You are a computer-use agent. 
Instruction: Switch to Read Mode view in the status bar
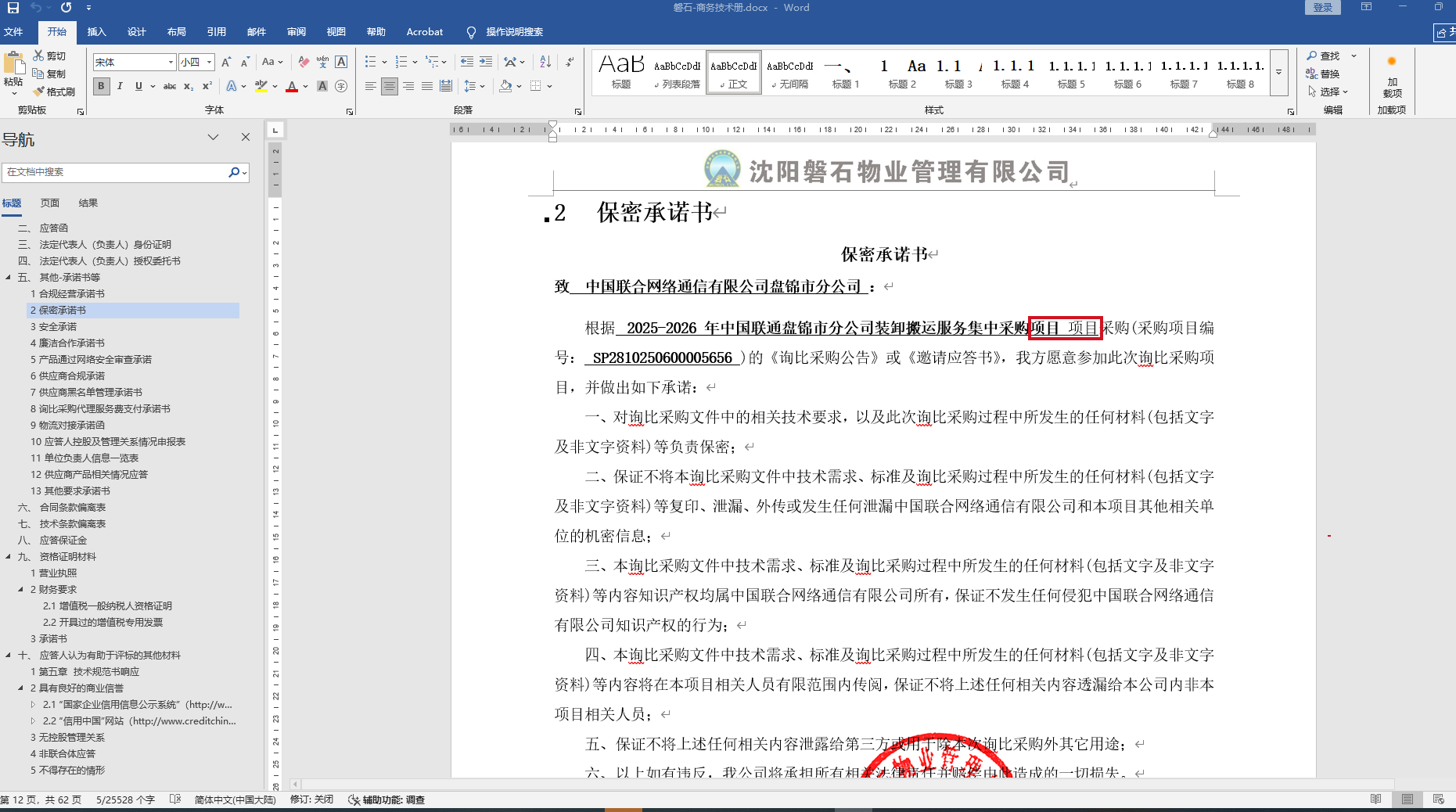pyautogui.click(x=1376, y=799)
